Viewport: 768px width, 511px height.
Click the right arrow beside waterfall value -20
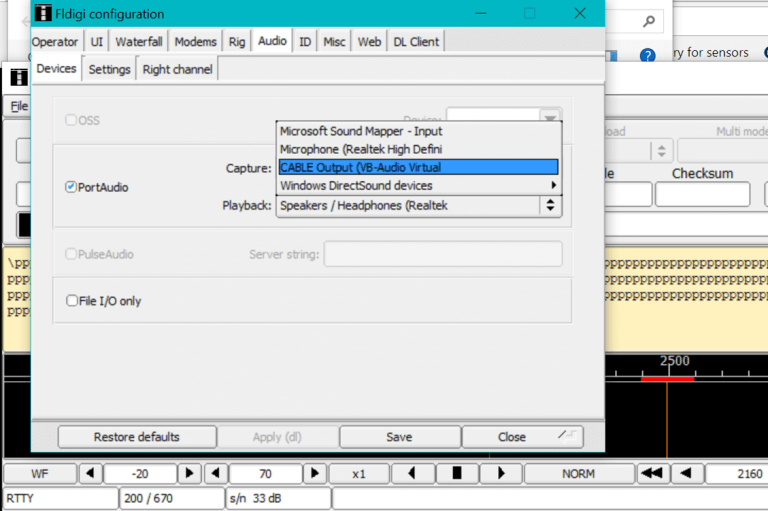(189, 473)
